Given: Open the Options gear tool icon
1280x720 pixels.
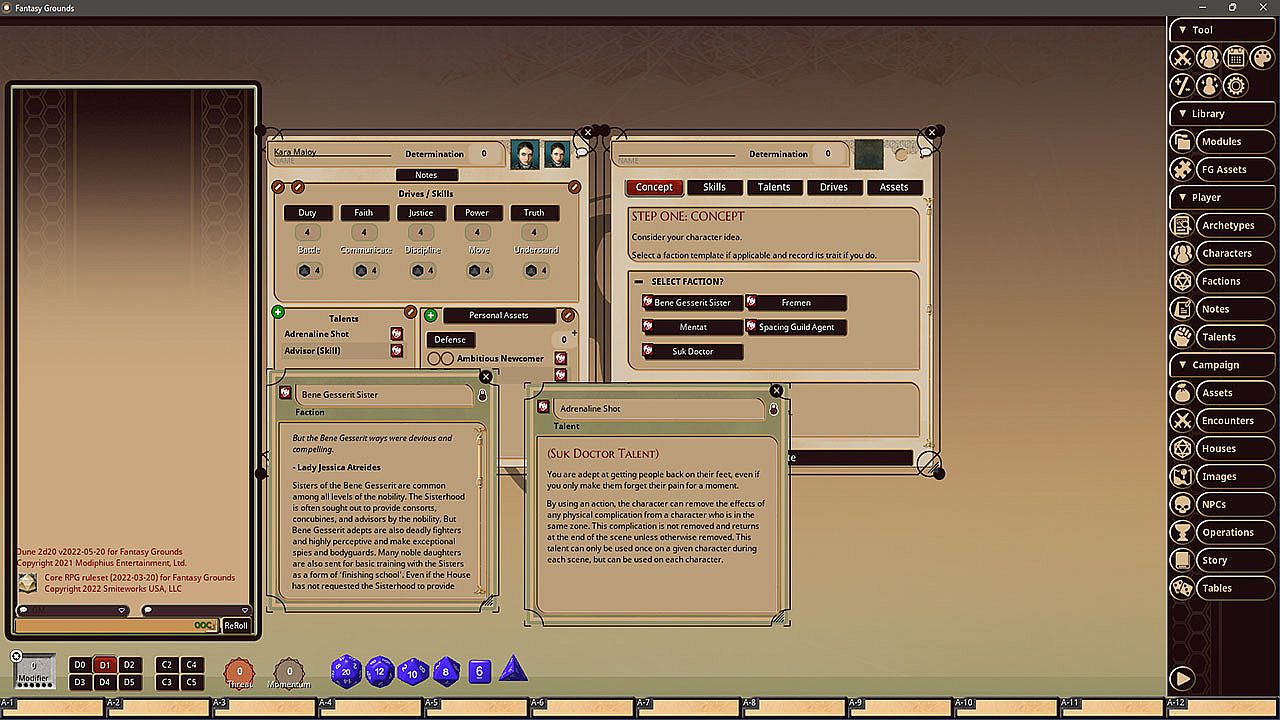Looking at the screenshot, I should [1235, 85].
